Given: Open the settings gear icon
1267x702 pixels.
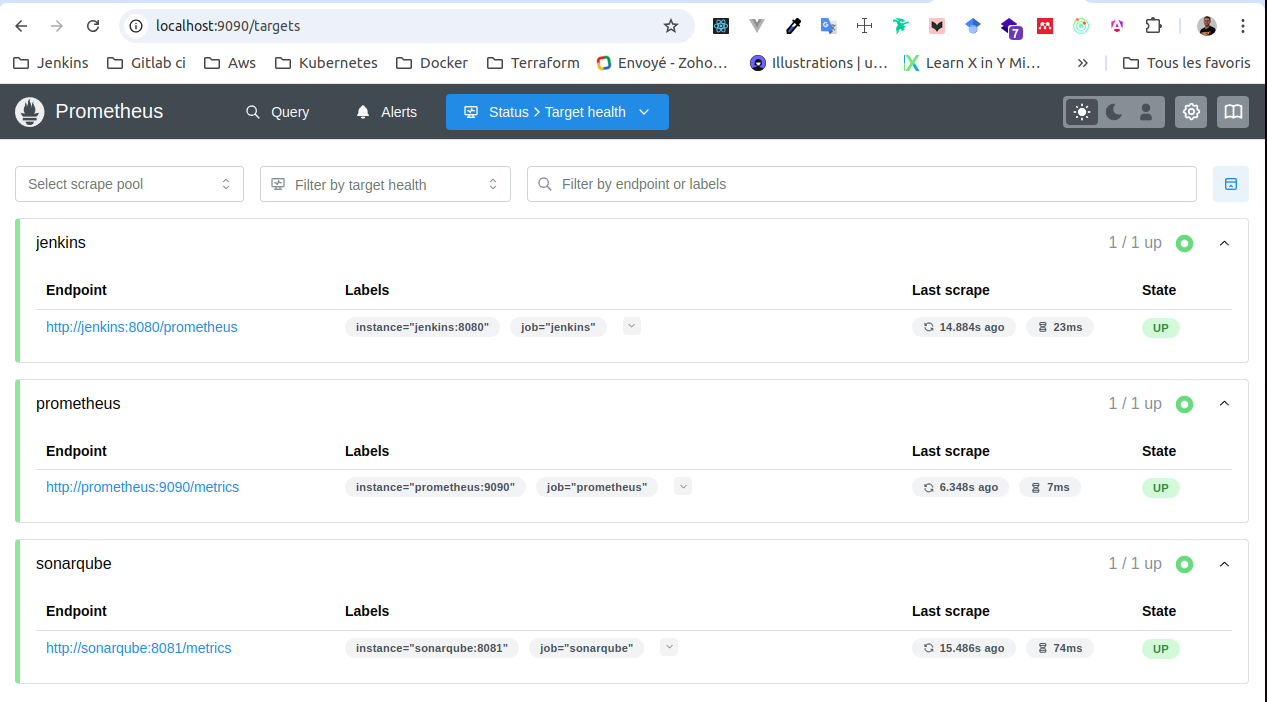Looking at the screenshot, I should tap(1191, 112).
